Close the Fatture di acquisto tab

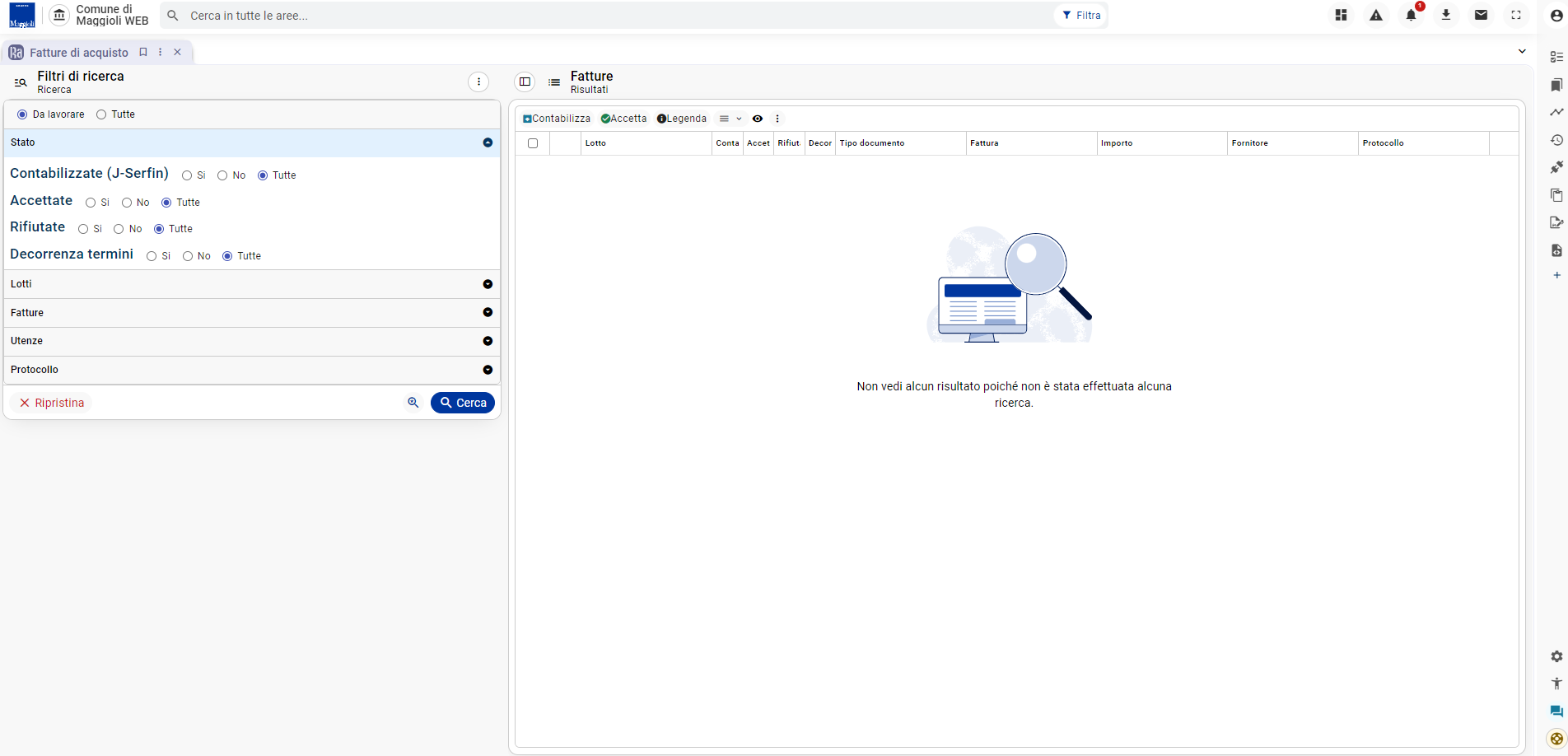(177, 52)
